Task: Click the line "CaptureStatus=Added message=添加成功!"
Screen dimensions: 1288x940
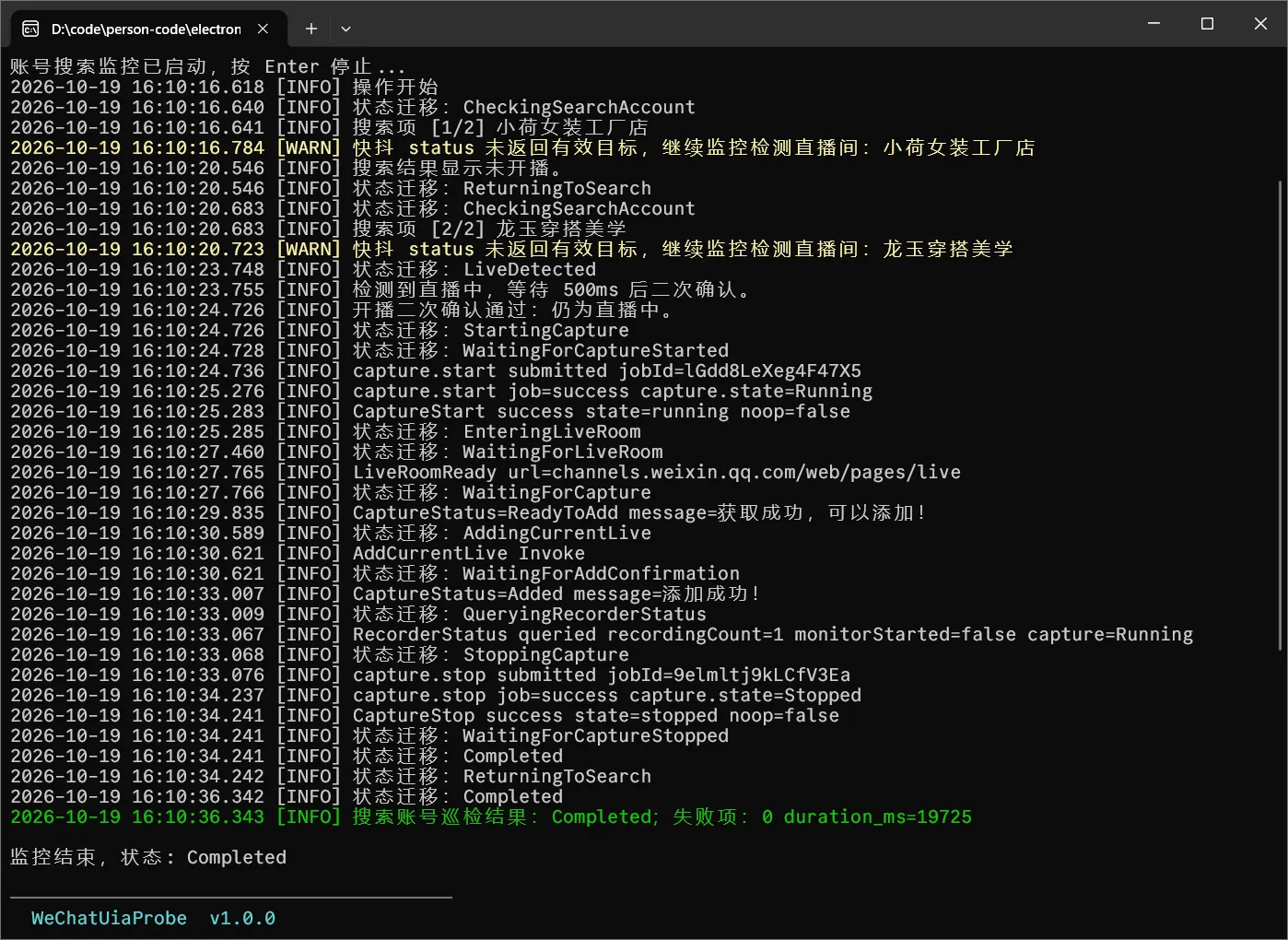Action: [x=386, y=593]
